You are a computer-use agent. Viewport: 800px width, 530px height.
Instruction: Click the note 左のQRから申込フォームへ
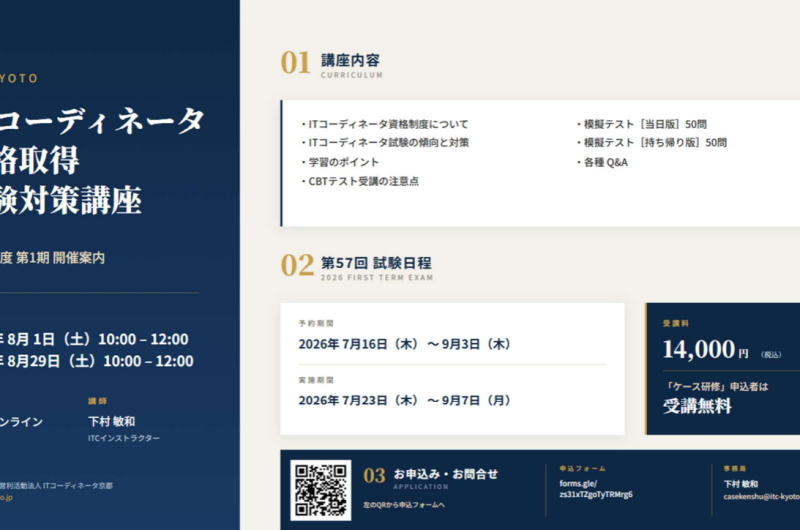(x=404, y=505)
